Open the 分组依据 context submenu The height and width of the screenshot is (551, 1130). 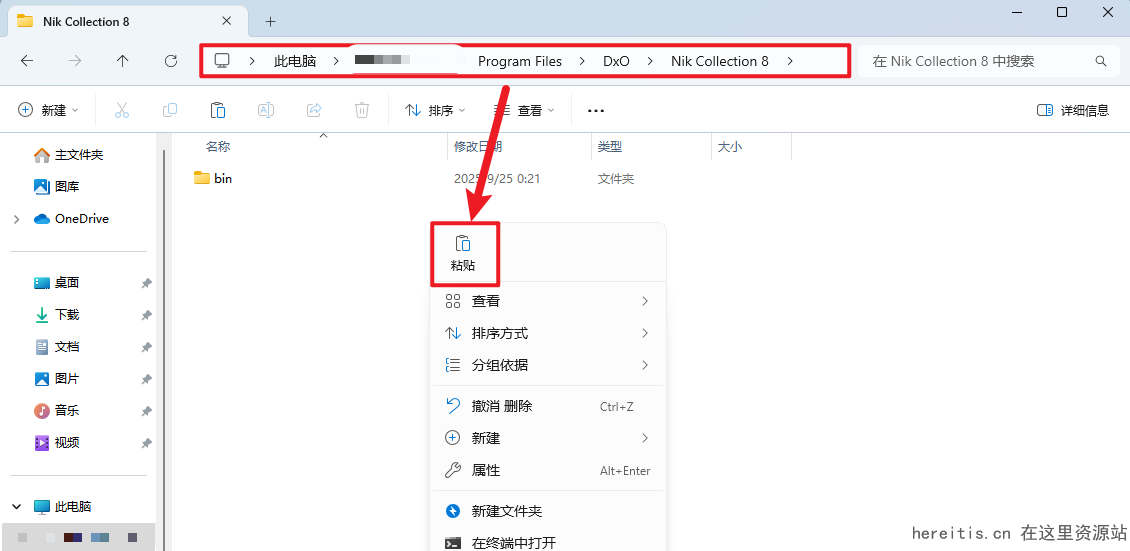[548, 365]
